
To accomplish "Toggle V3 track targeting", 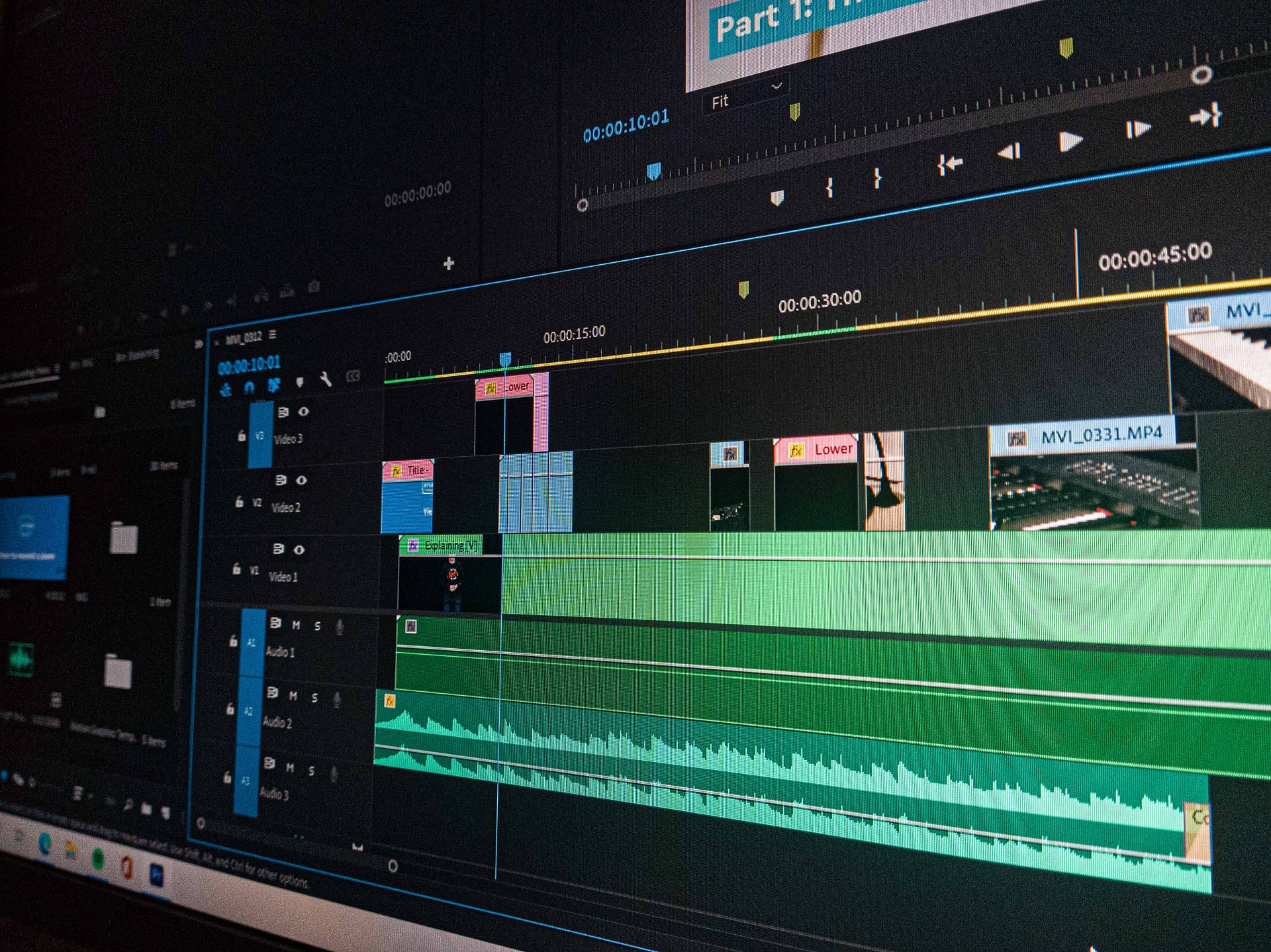I will coord(260,436).
